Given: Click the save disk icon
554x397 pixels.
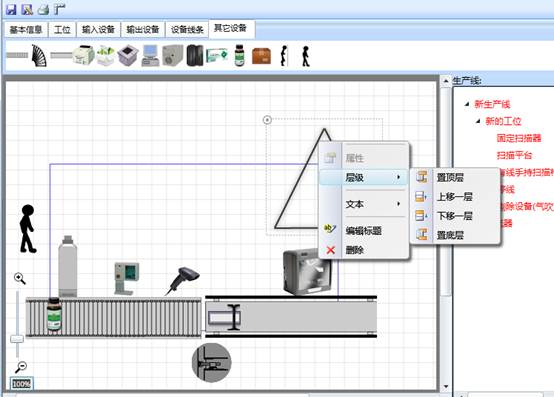Looking at the screenshot, I should point(11,10).
